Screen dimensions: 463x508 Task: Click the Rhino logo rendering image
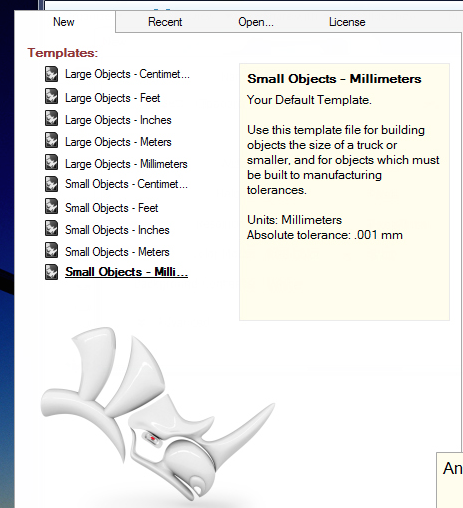click(157, 413)
